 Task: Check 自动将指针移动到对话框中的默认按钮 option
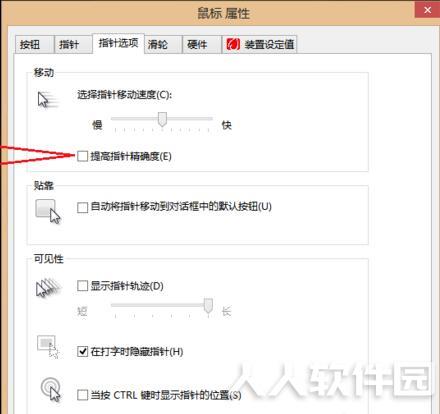pos(82,207)
